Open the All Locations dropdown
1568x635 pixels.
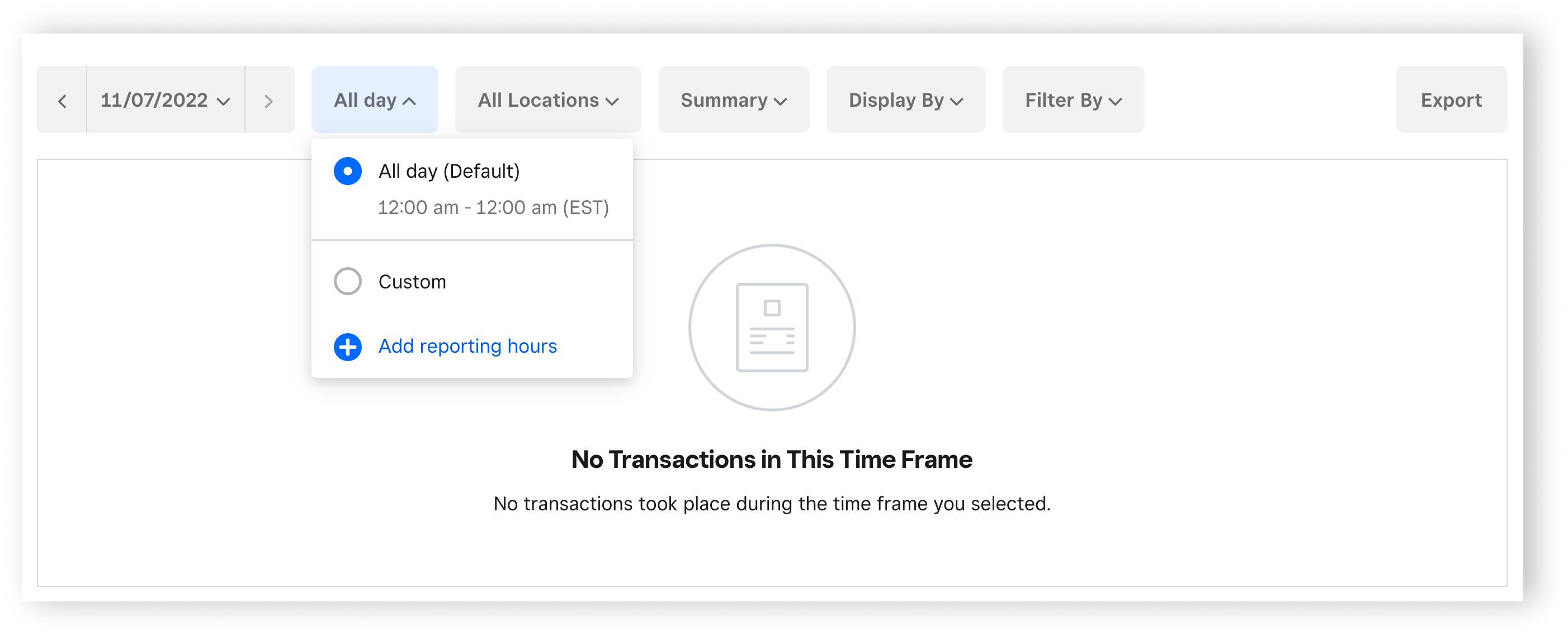(548, 99)
